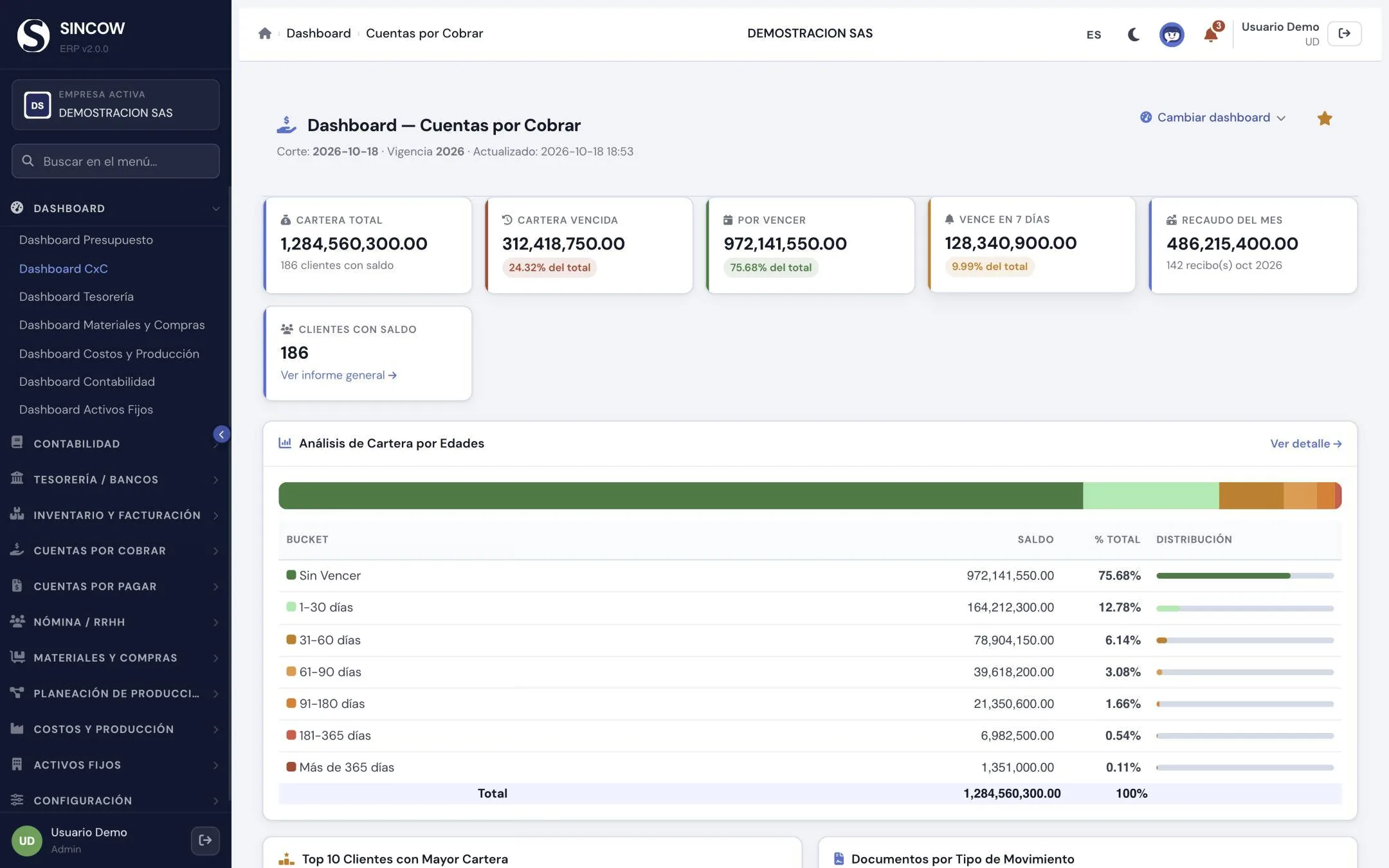This screenshot has height=868, width=1389.
Task: Go to Dashboard Costos y Producción
Action: coord(109,354)
